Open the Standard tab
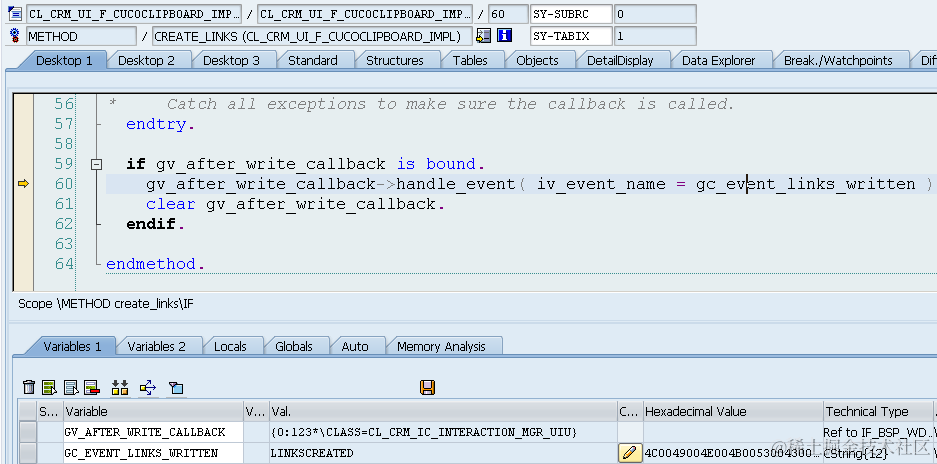The width and height of the screenshot is (937, 464). tap(313, 60)
